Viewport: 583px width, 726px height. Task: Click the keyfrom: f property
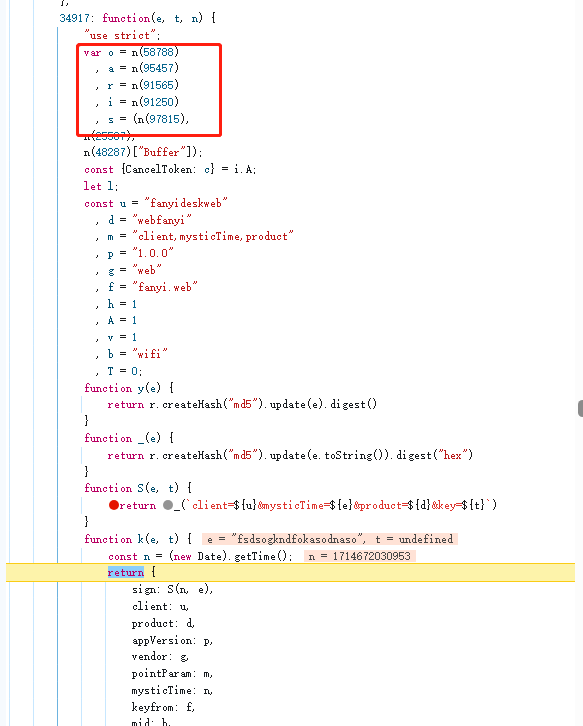[163, 707]
